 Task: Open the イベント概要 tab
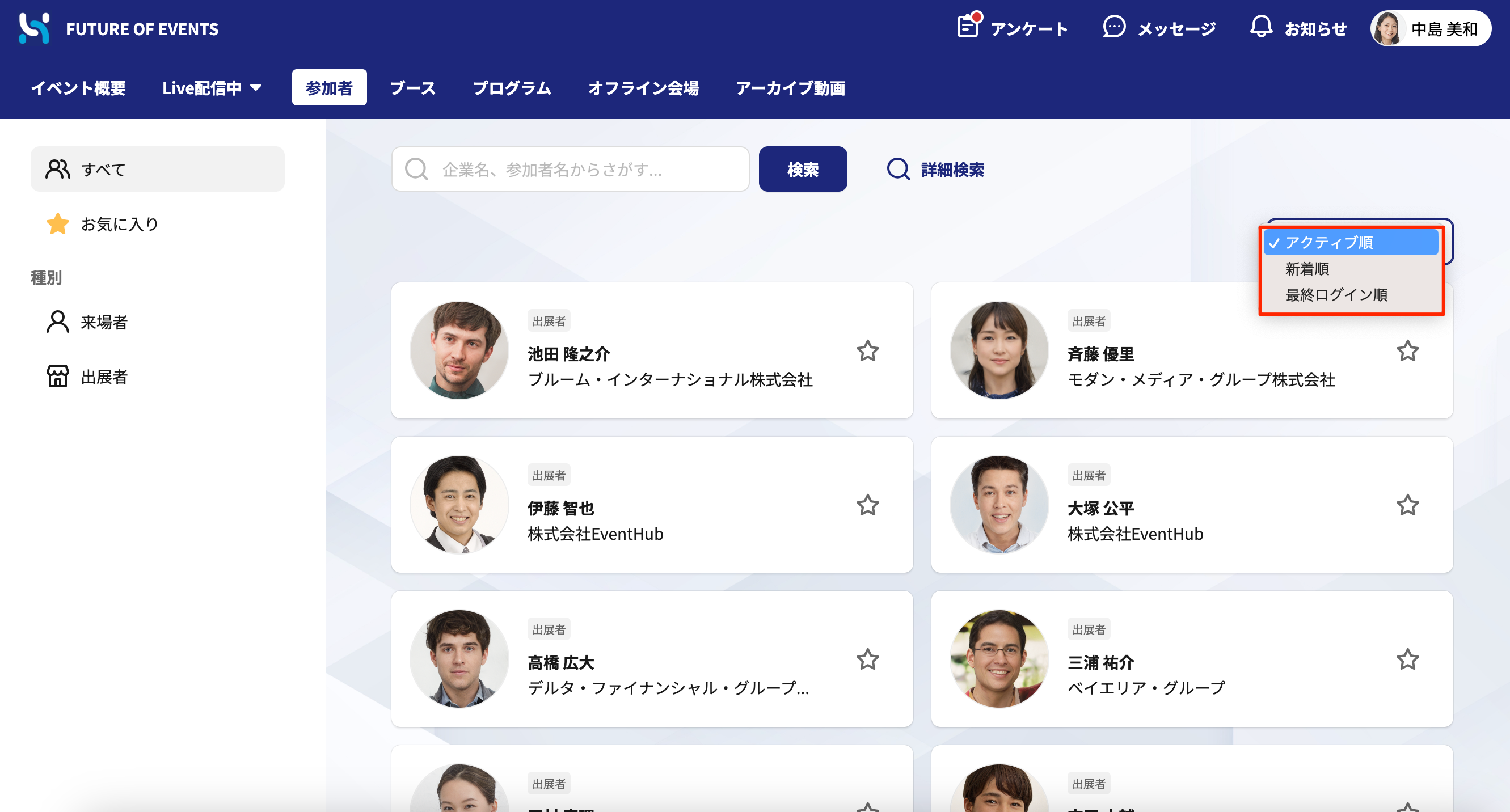click(78, 88)
